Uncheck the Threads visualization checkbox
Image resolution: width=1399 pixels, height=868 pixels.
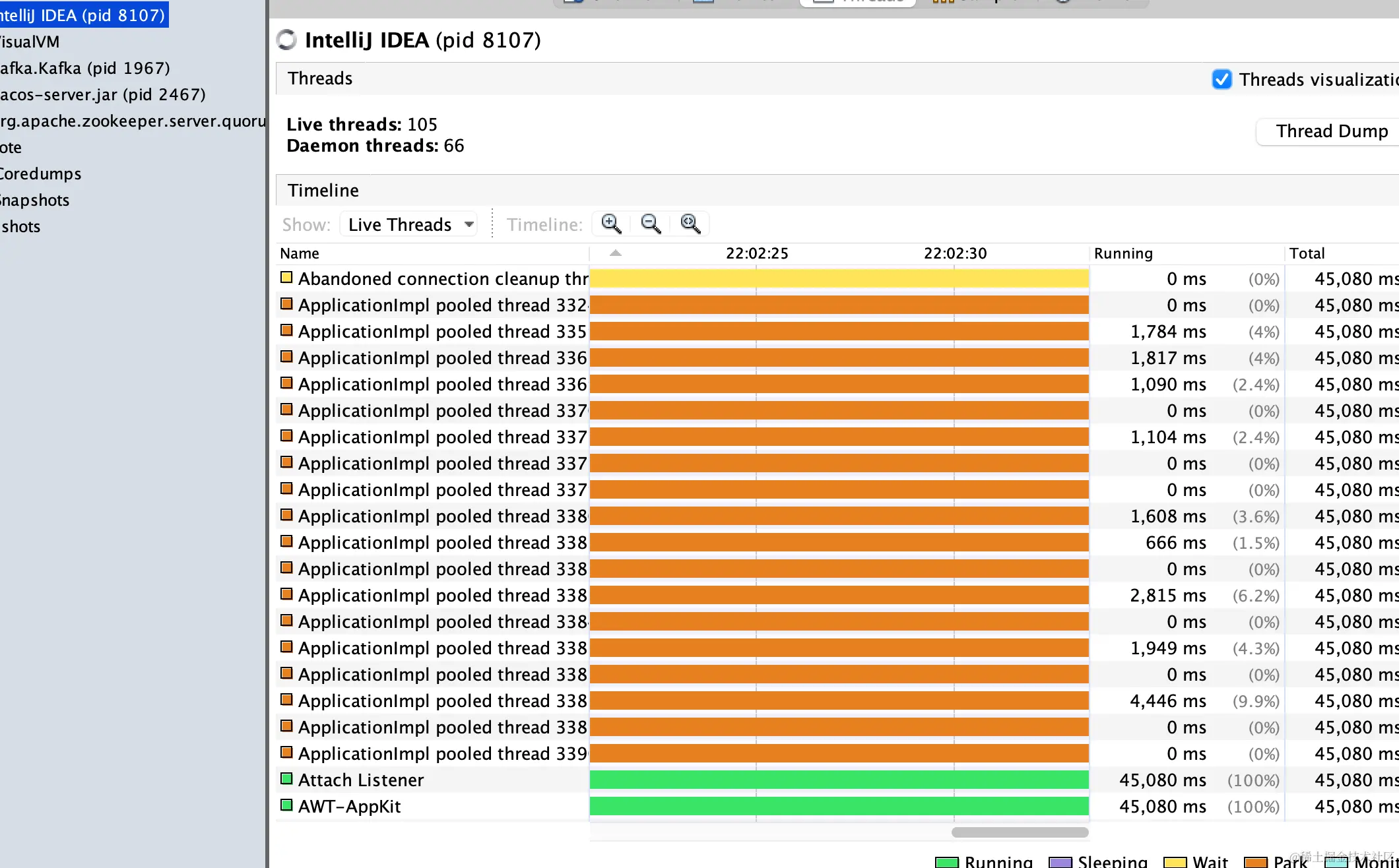(1221, 80)
